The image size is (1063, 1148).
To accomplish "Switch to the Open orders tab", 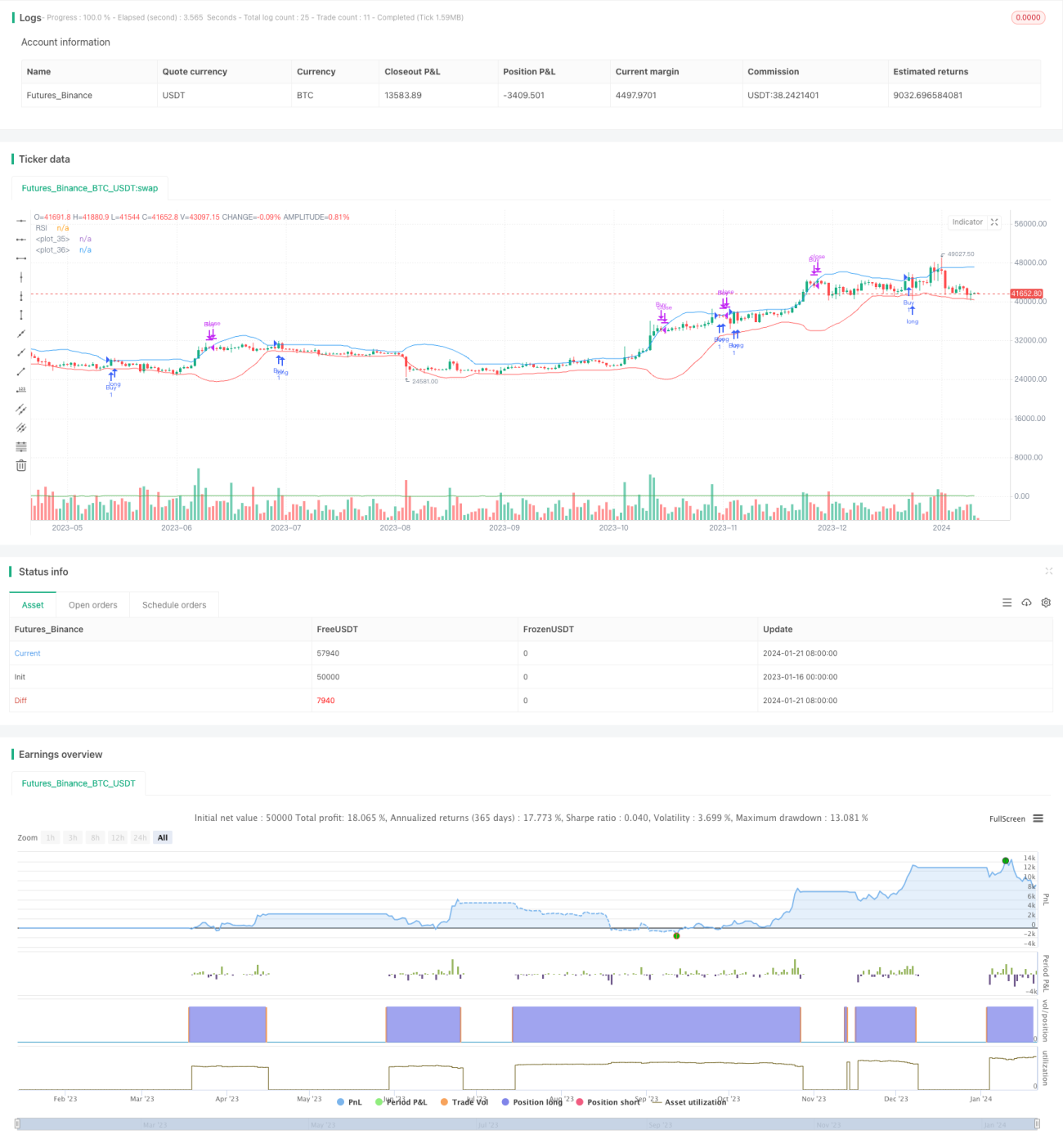I will 93,605.
